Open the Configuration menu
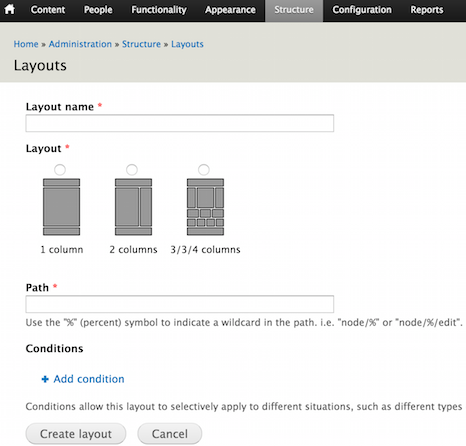 pos(362,10)
